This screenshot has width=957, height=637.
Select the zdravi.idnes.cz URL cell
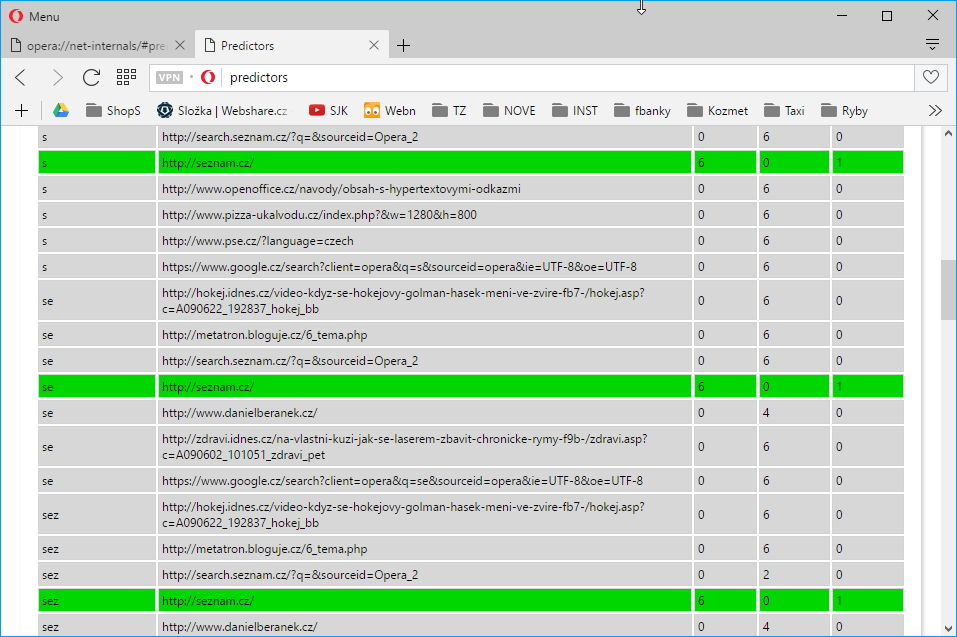click(425, 447)
